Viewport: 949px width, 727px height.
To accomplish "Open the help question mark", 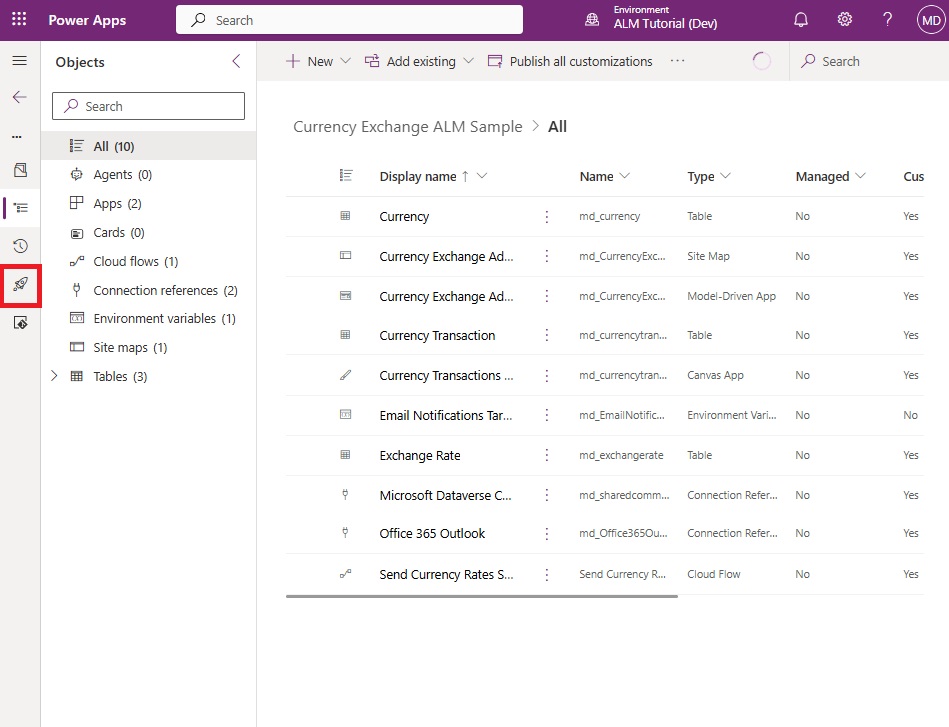I will 887,20.
